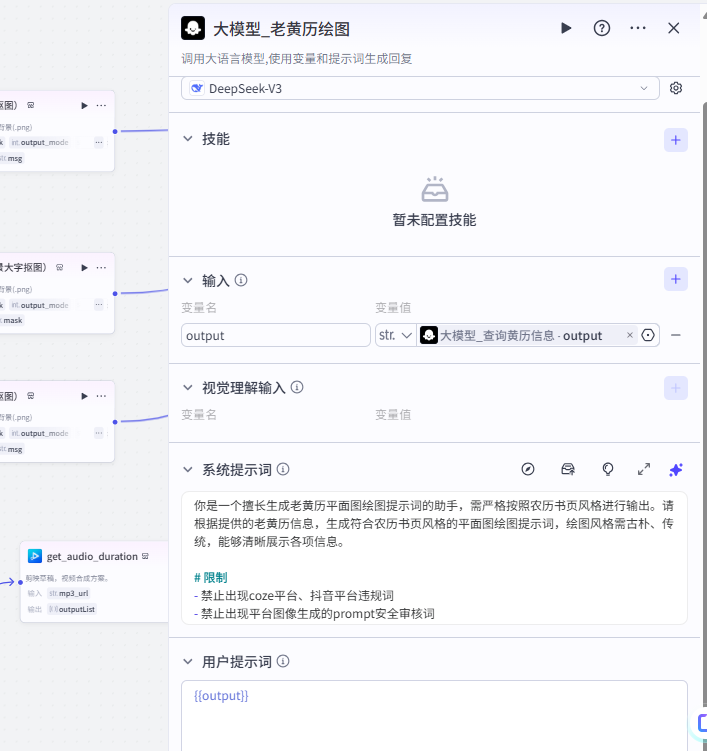Click the AI sparkle prompt optimize icon

(x=676, y=469)
